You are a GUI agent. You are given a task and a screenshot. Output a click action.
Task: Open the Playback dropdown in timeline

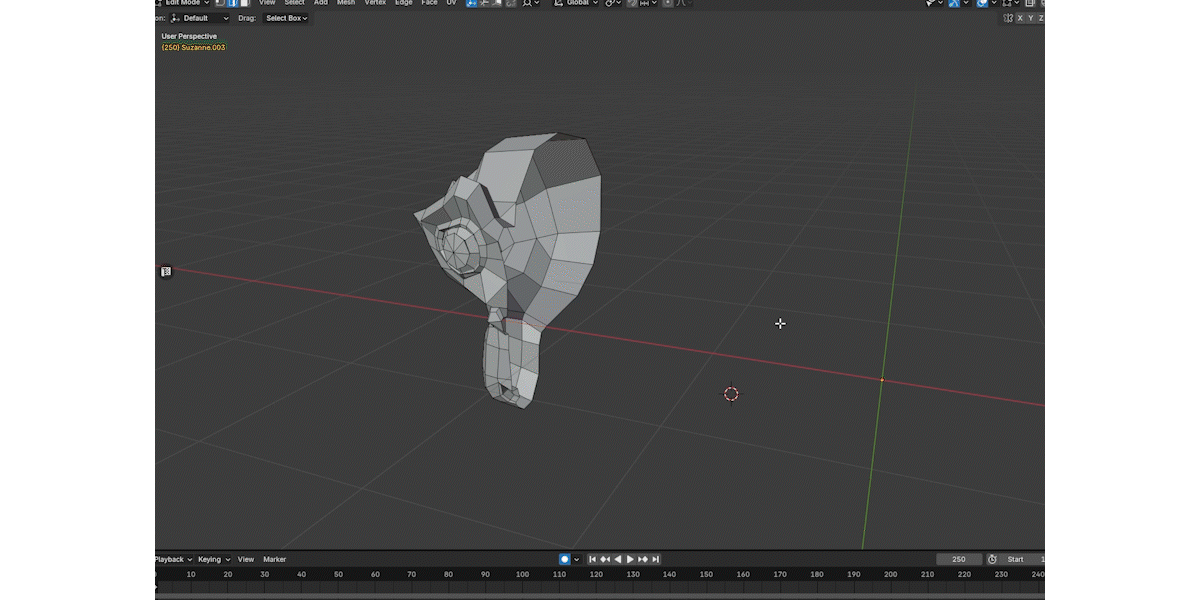pyautogui.click(x=172, y=559)
